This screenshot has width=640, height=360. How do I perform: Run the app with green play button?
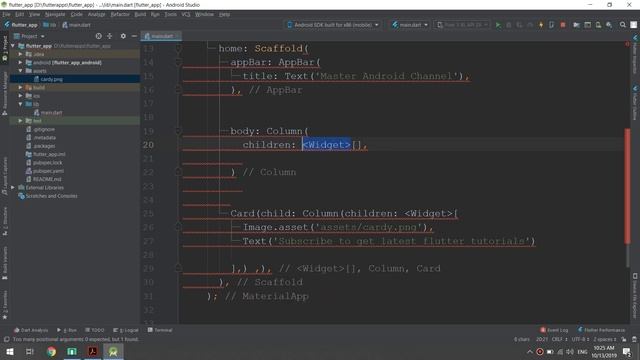coord(498,25)
